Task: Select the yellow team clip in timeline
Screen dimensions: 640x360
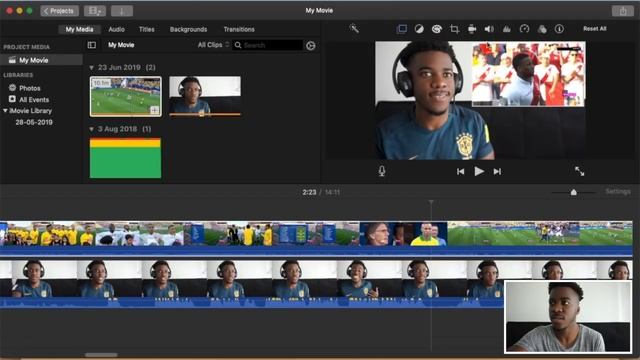Action: coord(47,233)
